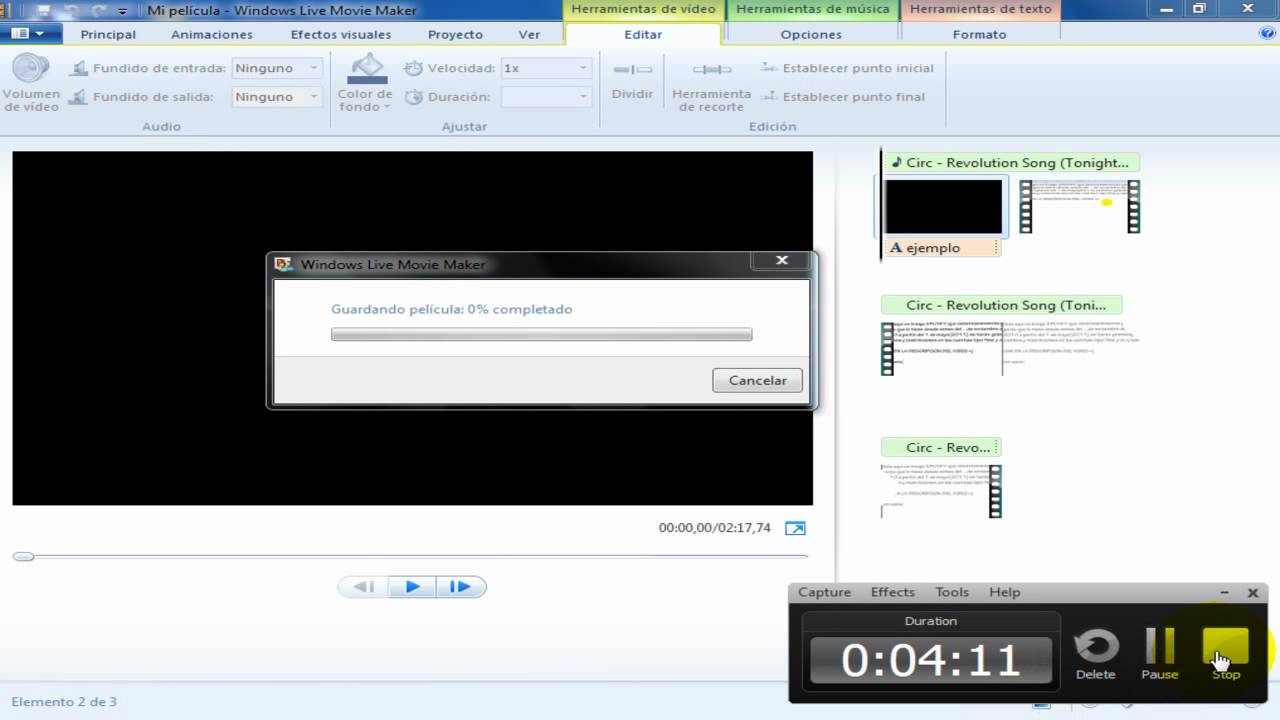Open the Efectos visuales tab
This screenshot has height=720, width=1280.
[341, 34]
